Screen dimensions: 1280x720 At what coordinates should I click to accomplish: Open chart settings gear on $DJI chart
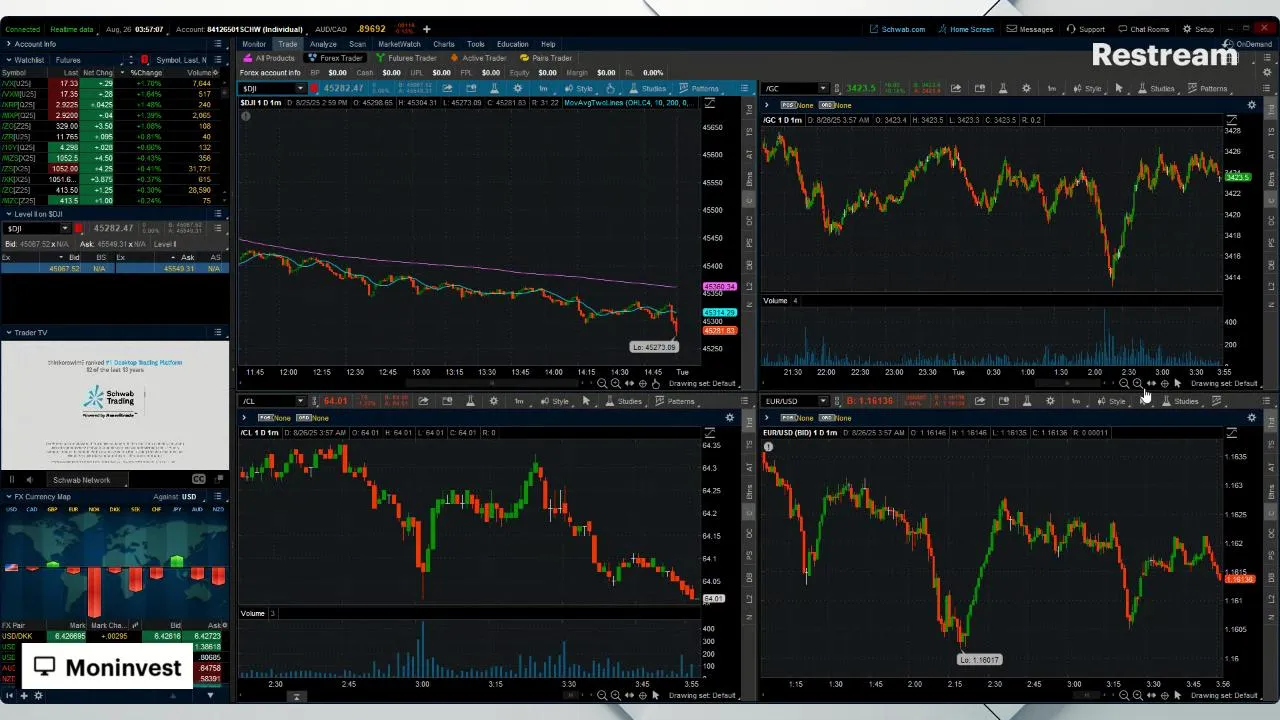click(517, 88)
